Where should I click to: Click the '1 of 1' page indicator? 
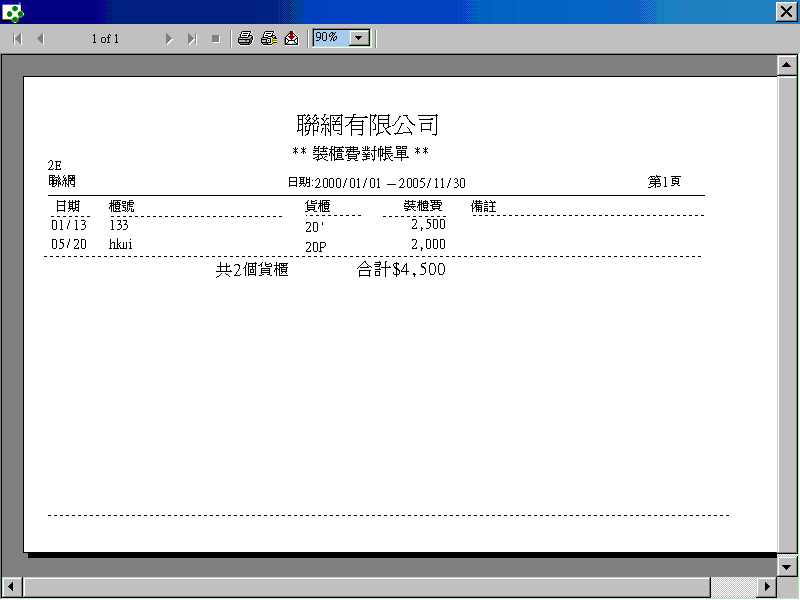(x=105, y=39)
